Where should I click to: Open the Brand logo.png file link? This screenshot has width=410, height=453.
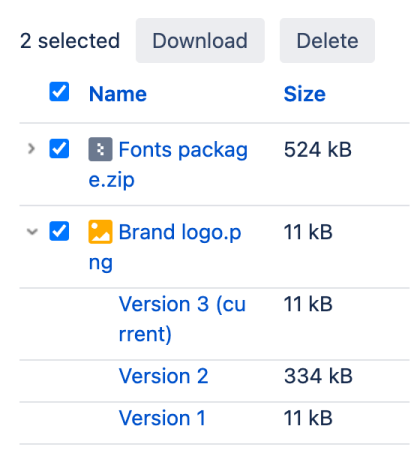tap(165, 247)
